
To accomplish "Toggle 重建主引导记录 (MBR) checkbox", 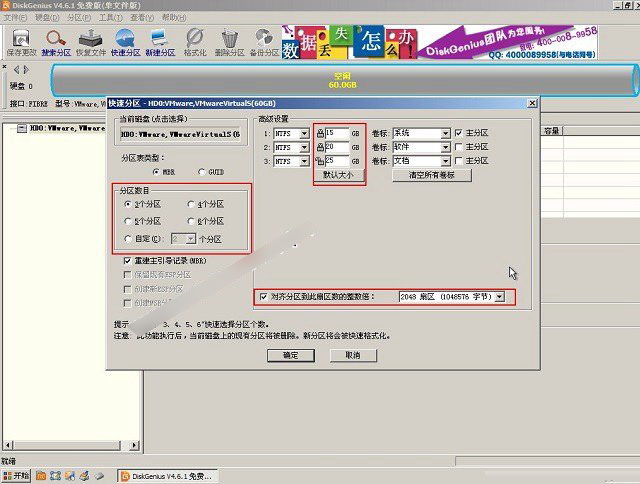I will coord(127,260).
